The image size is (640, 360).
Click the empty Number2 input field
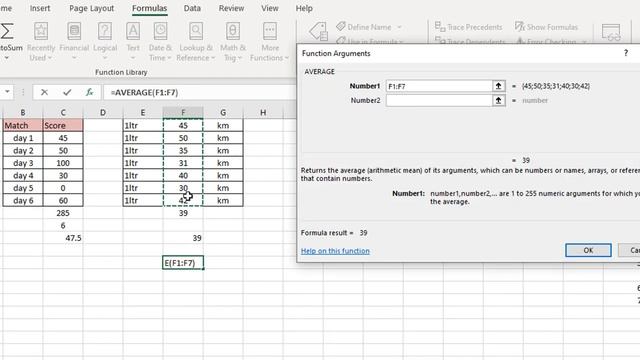pos(439,100)
